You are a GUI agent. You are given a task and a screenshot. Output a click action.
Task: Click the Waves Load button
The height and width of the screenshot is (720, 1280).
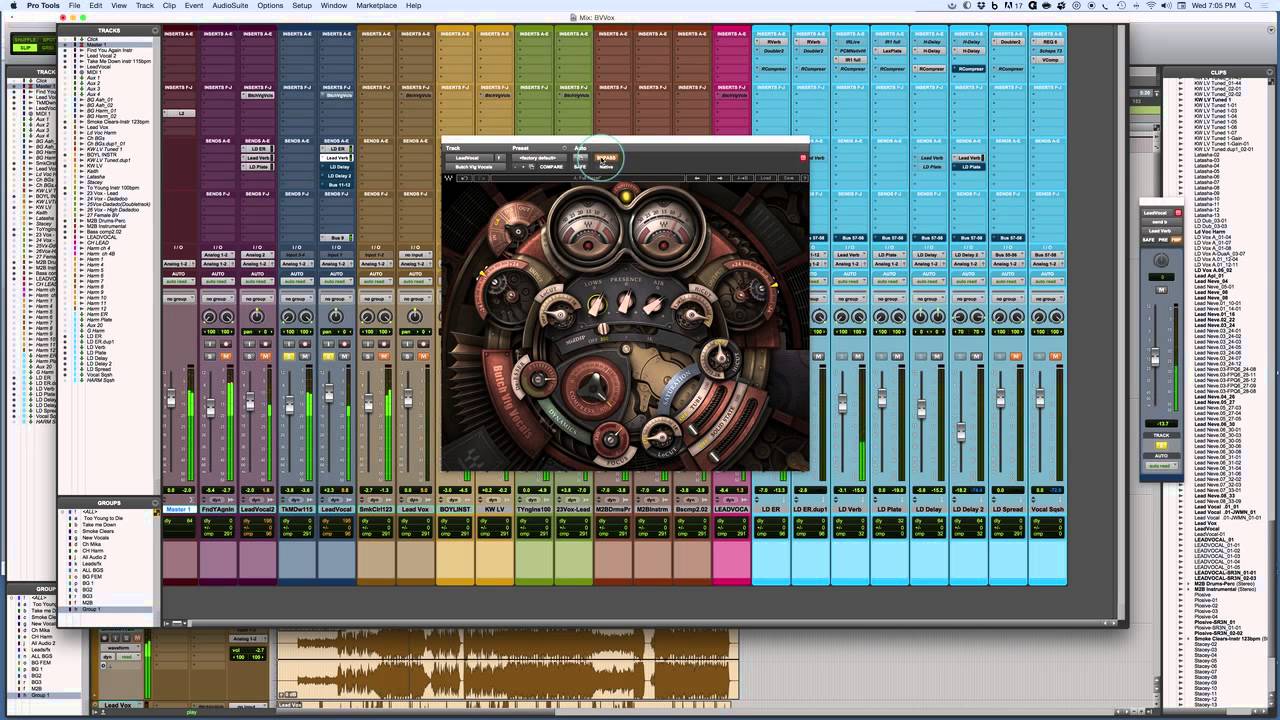click(766, 178)
